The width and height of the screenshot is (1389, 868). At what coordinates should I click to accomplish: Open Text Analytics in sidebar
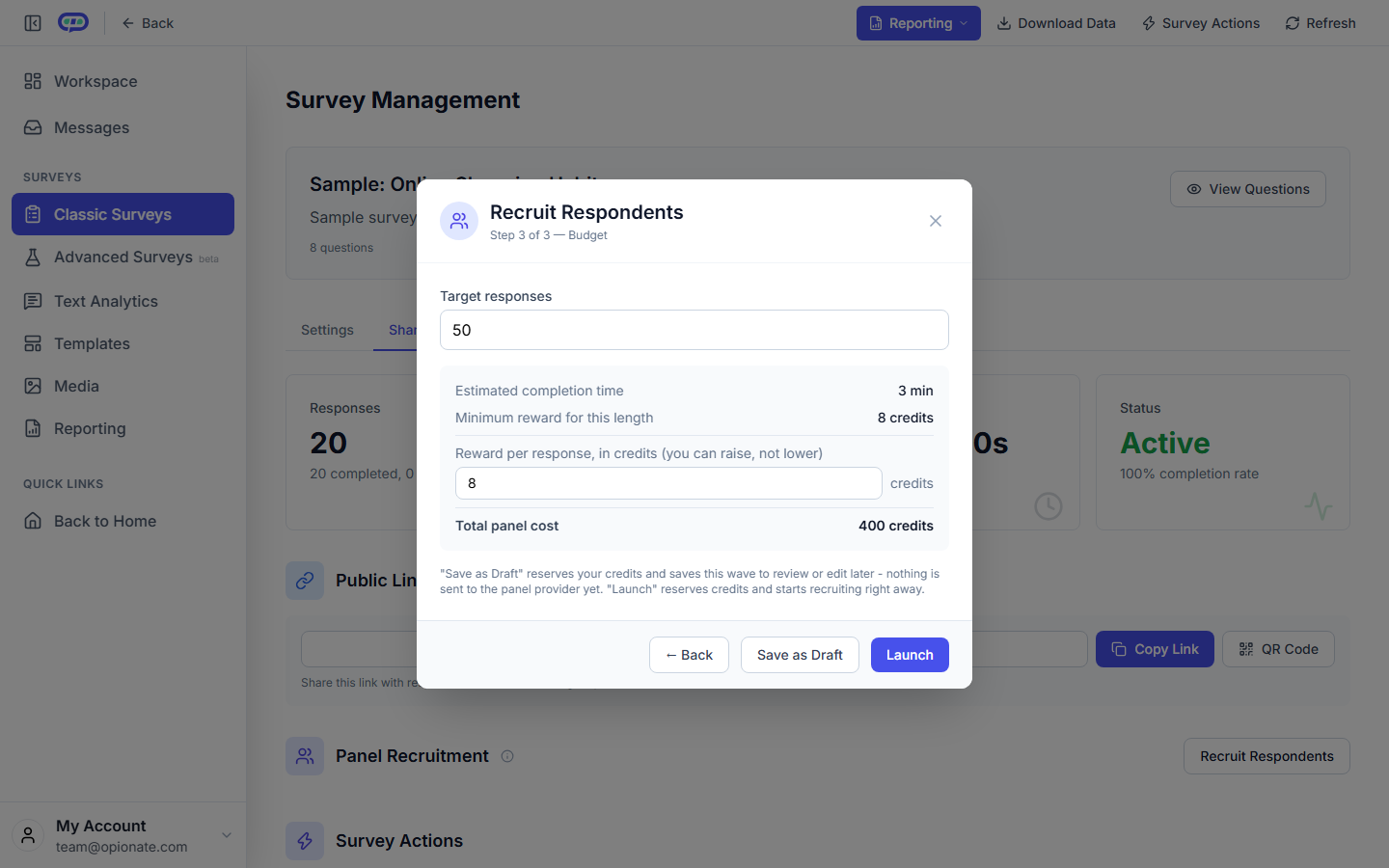[123, 301]
